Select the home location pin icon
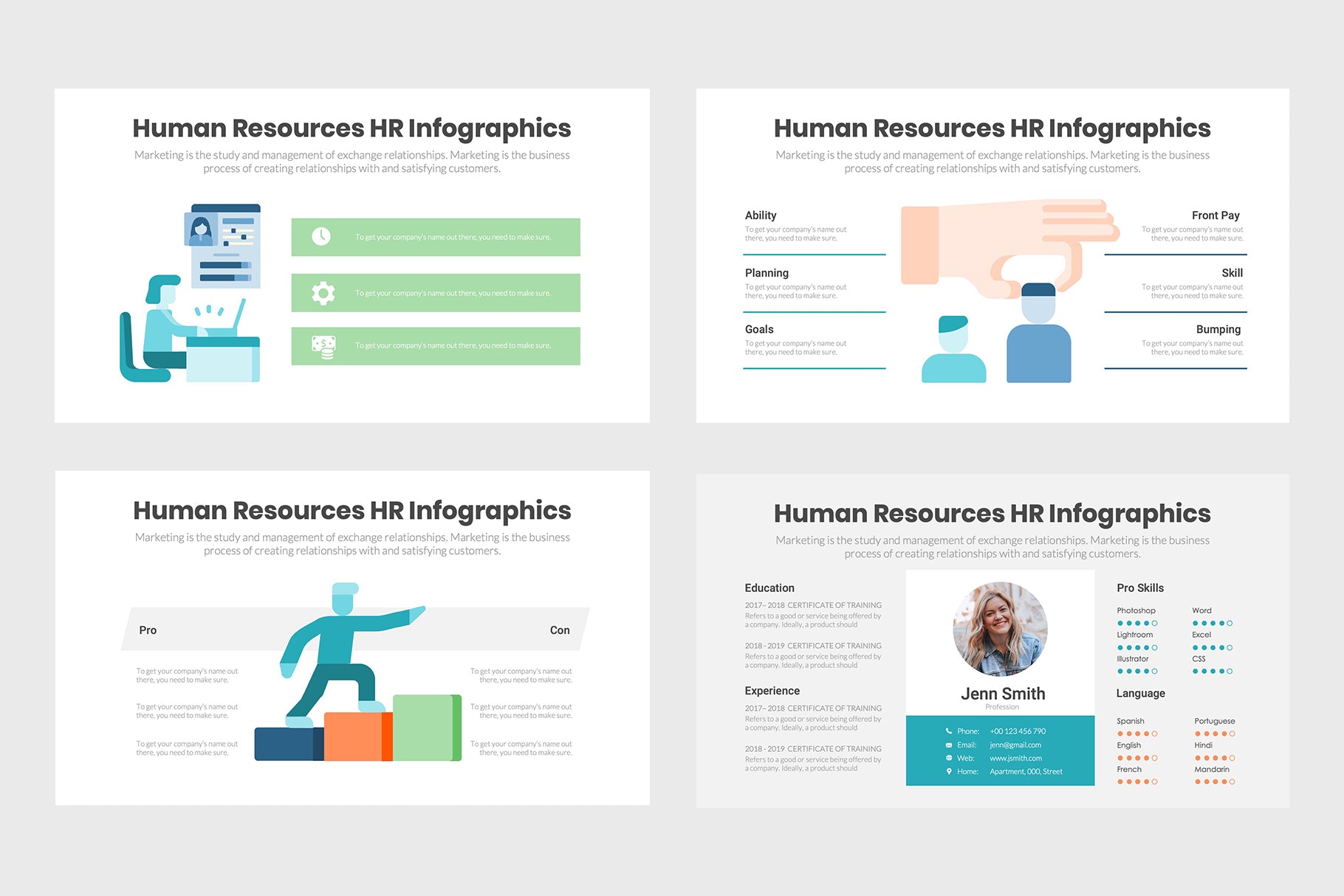 coord(950,771)
